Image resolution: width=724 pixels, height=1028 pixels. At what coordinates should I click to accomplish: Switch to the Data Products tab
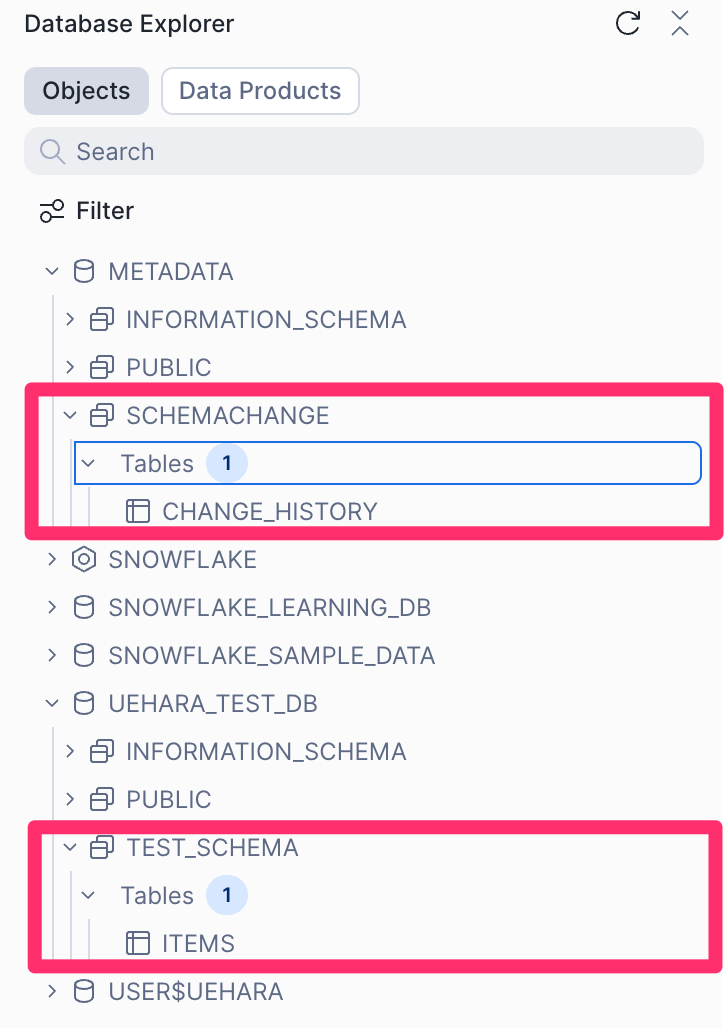[x=260, y=91]
